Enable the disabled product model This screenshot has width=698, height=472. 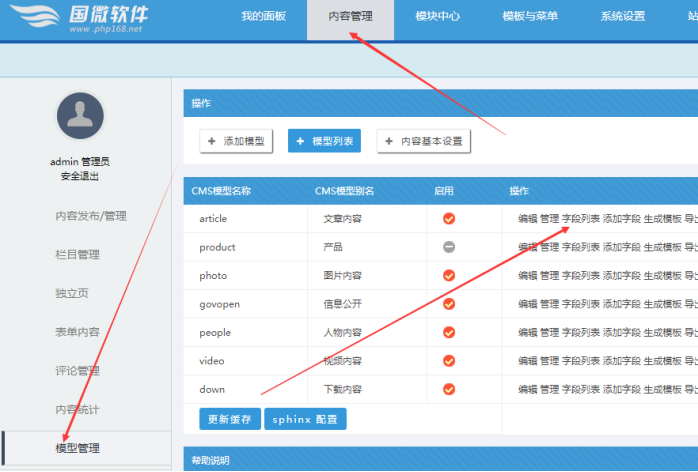[448, 247]
